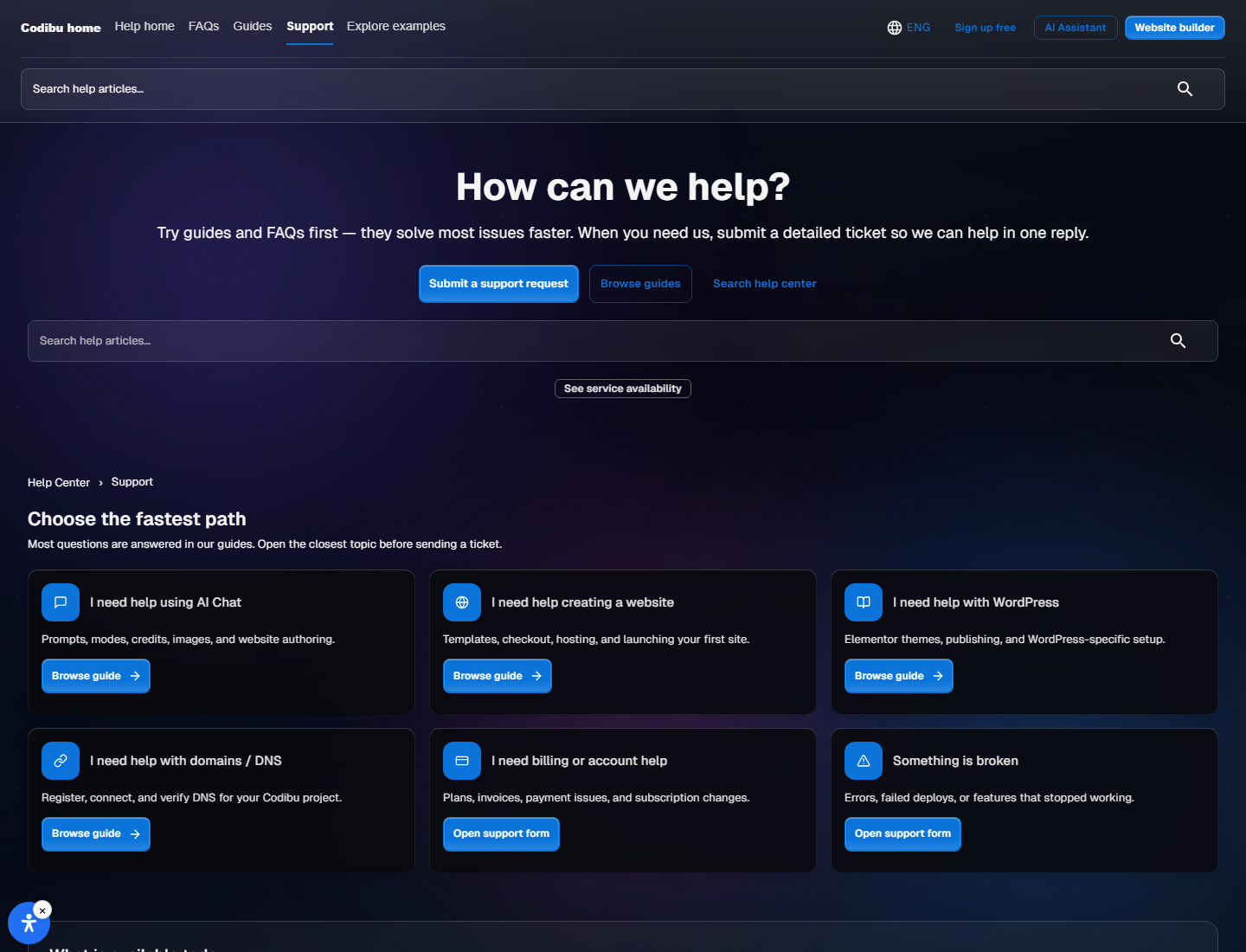Click the Something is broken warning icon
The height and width of the screenshot is (952, 1246).
(864, 761)
